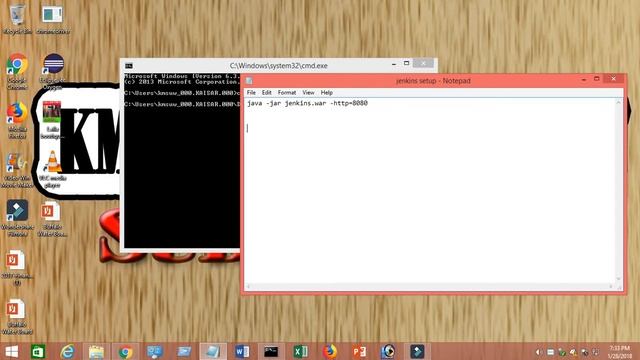
Task: Maximize the cmd.exe window
Action: [407, 64]
